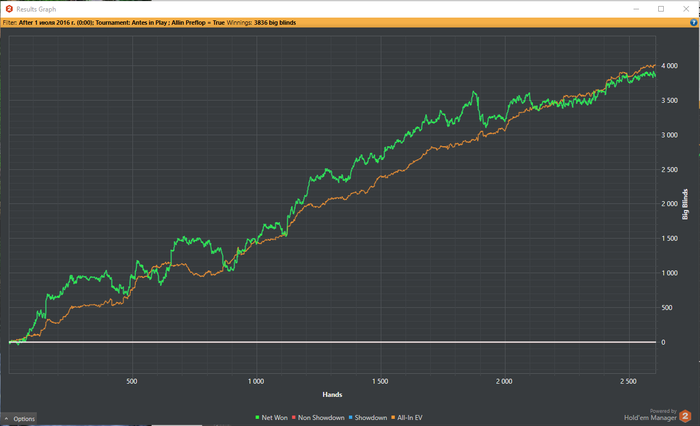Click the Hold'em Manager 2 app icon in title bar
This screenshot has height=426, width=700.
point(9,9)
